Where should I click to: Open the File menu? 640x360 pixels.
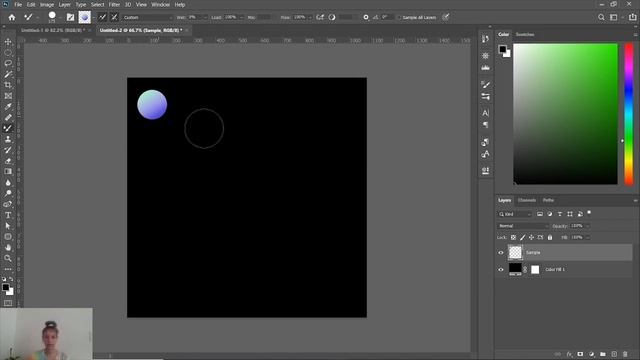tap(18, 4)
